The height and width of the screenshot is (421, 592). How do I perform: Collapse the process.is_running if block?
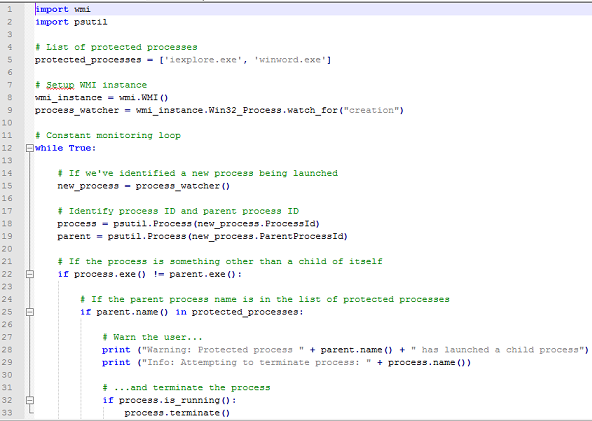pyautogui.click(x=30, y=400)
